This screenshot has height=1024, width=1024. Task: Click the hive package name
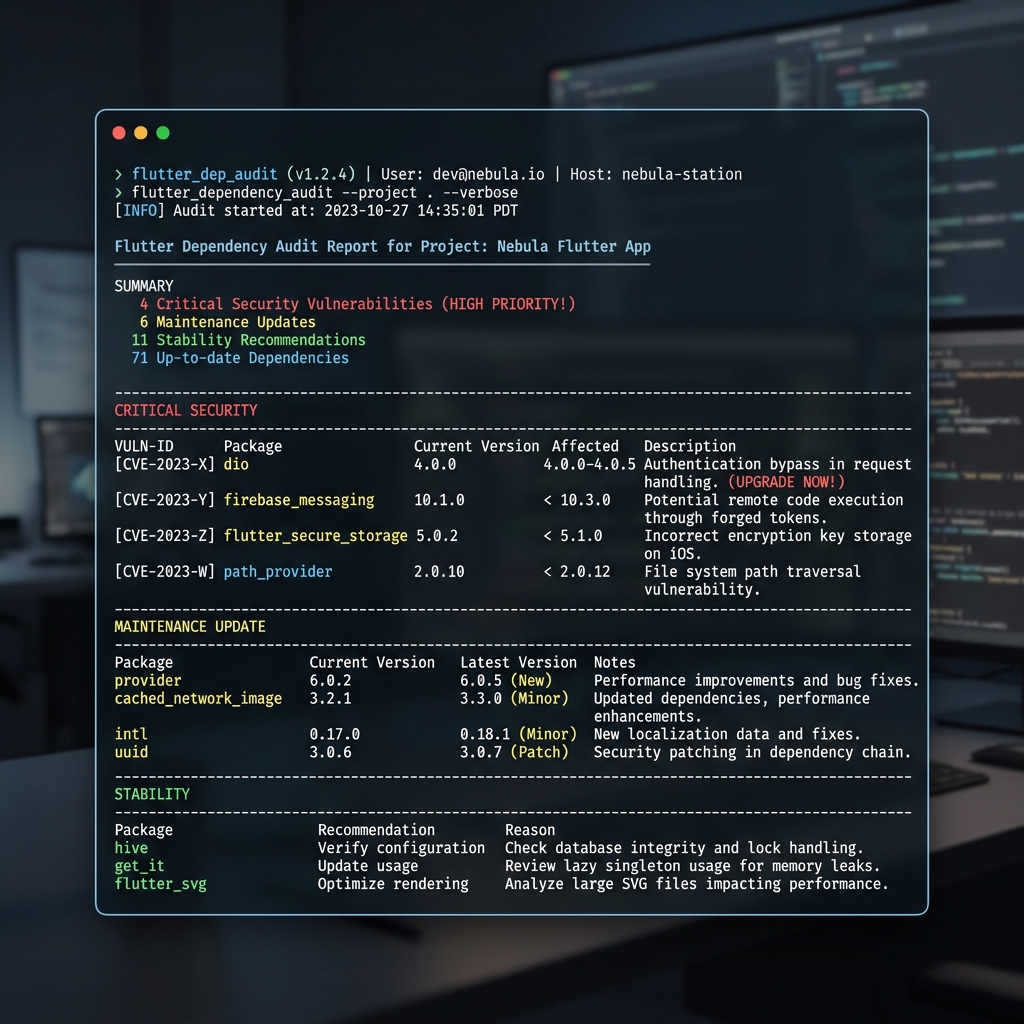(131, 848)
